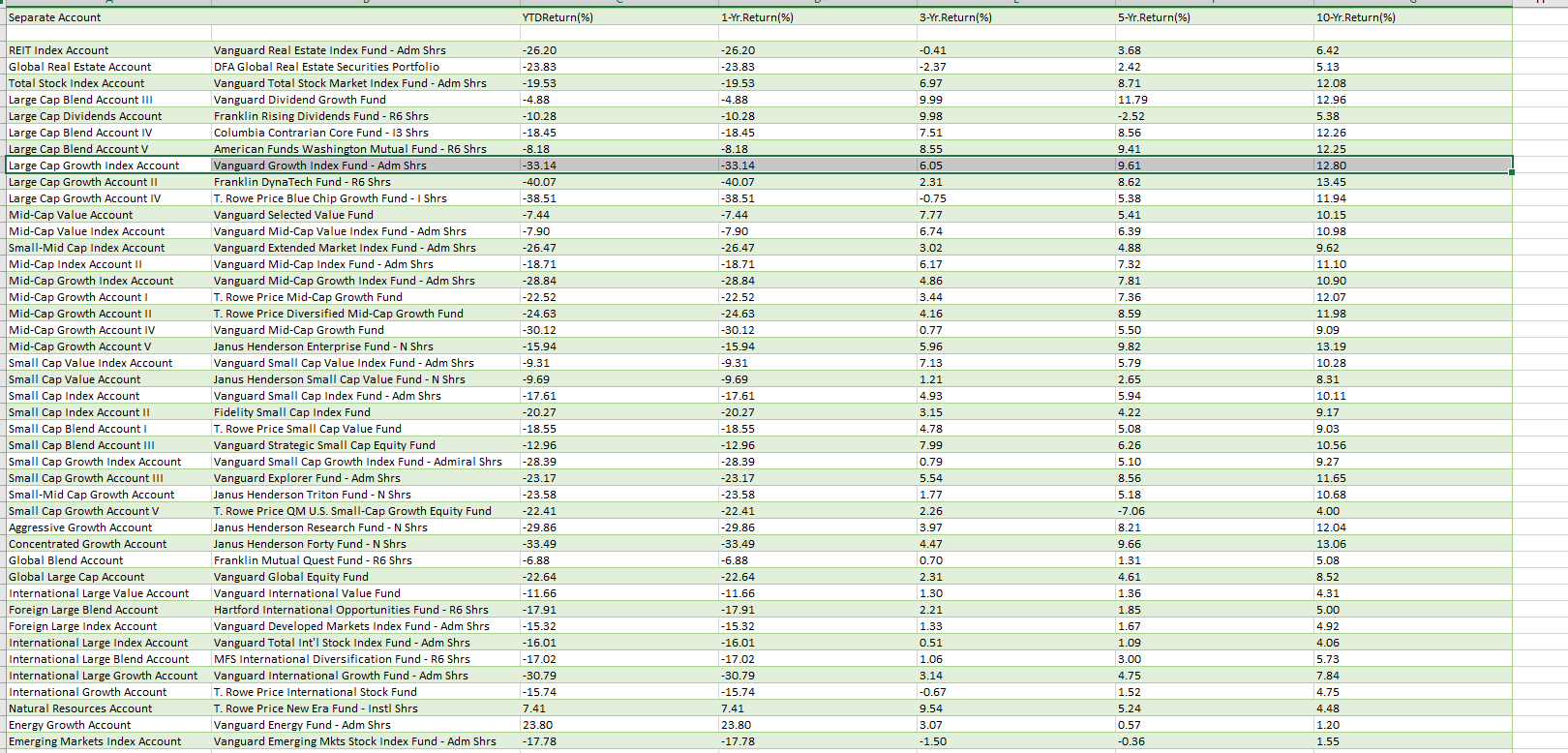Click 'Mid-Cap Growth Account IV' cell
This screenshot has height=753, width=1568.
coord(108,330)
